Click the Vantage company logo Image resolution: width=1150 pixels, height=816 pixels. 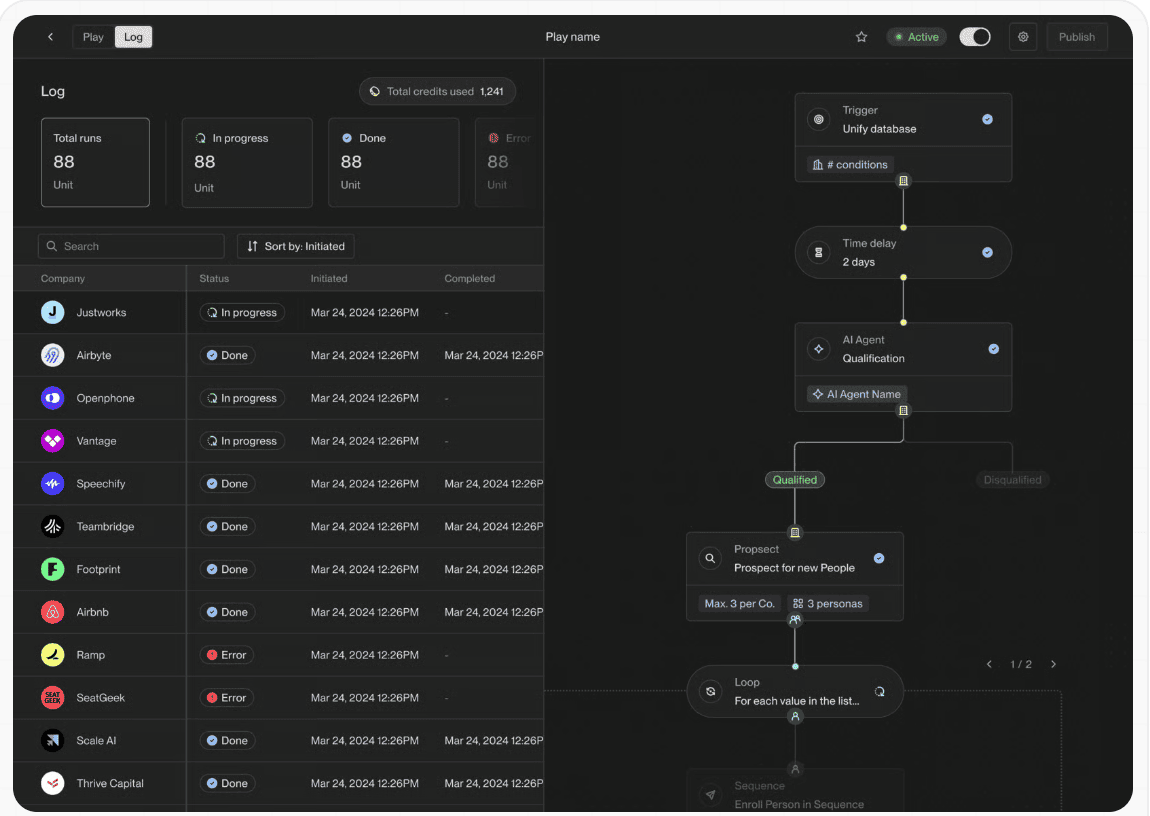(53, 441)
